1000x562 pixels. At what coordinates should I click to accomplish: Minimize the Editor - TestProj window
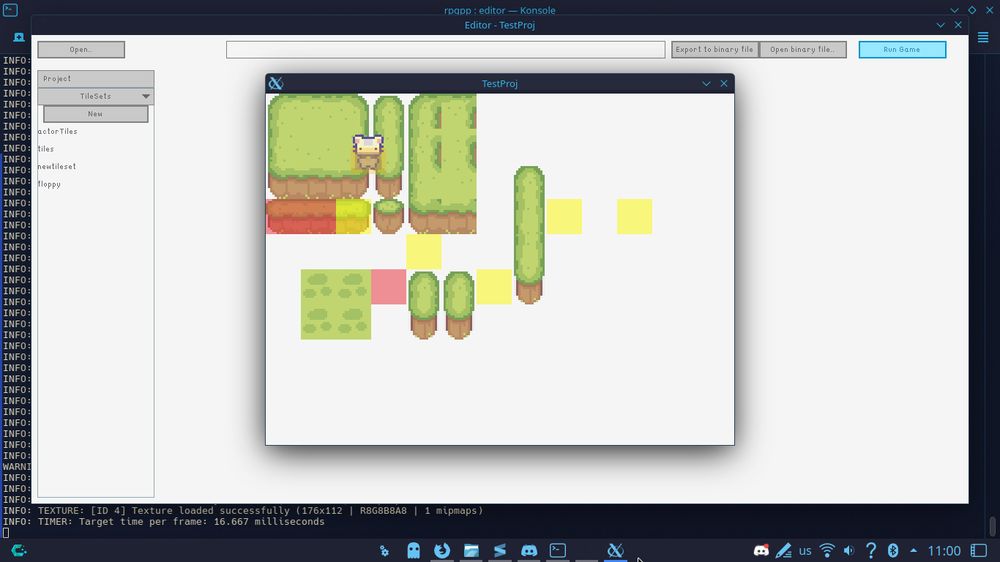click(941, 25)
